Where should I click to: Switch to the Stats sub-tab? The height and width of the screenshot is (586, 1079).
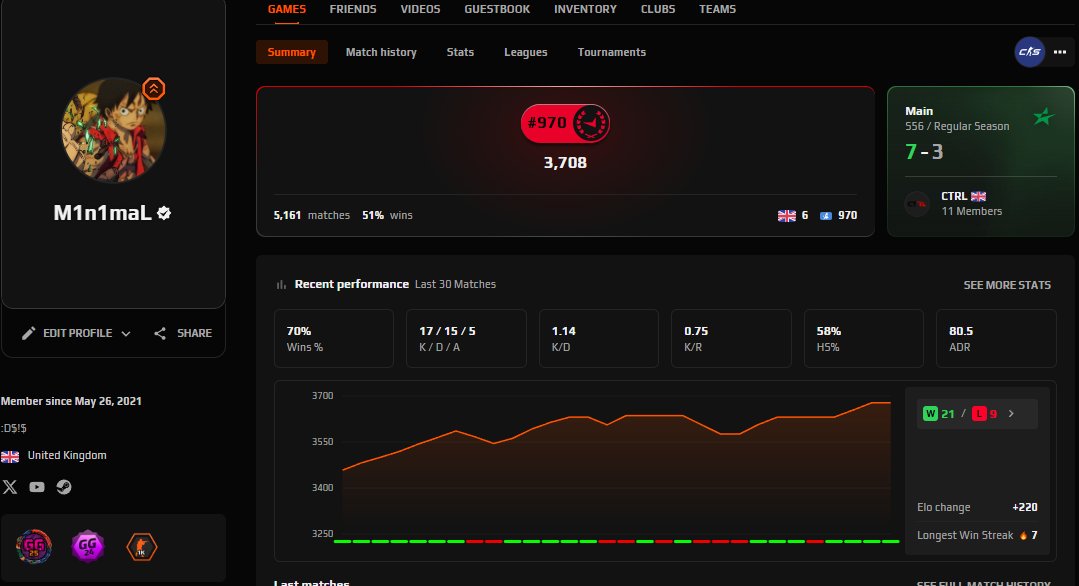(460, 52)
